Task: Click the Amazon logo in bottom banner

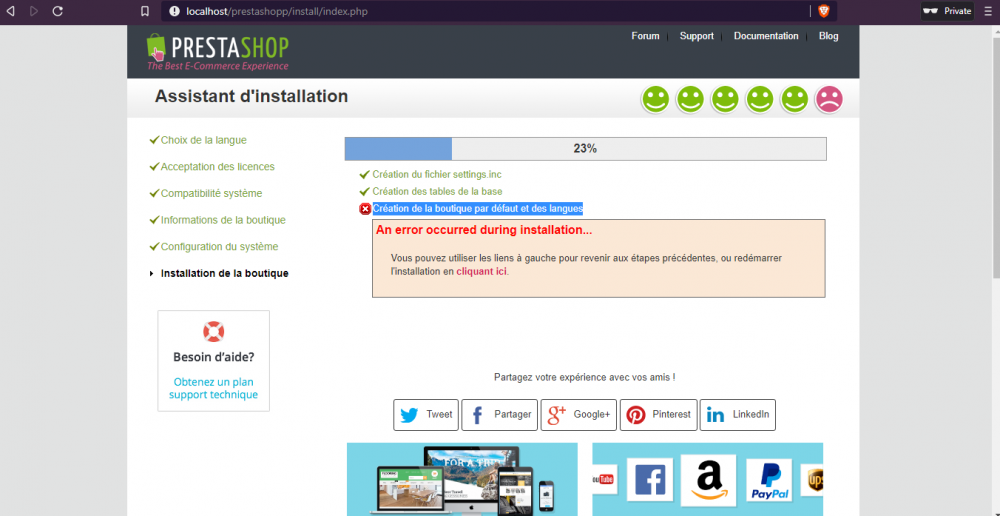Action: coord(708,479)
